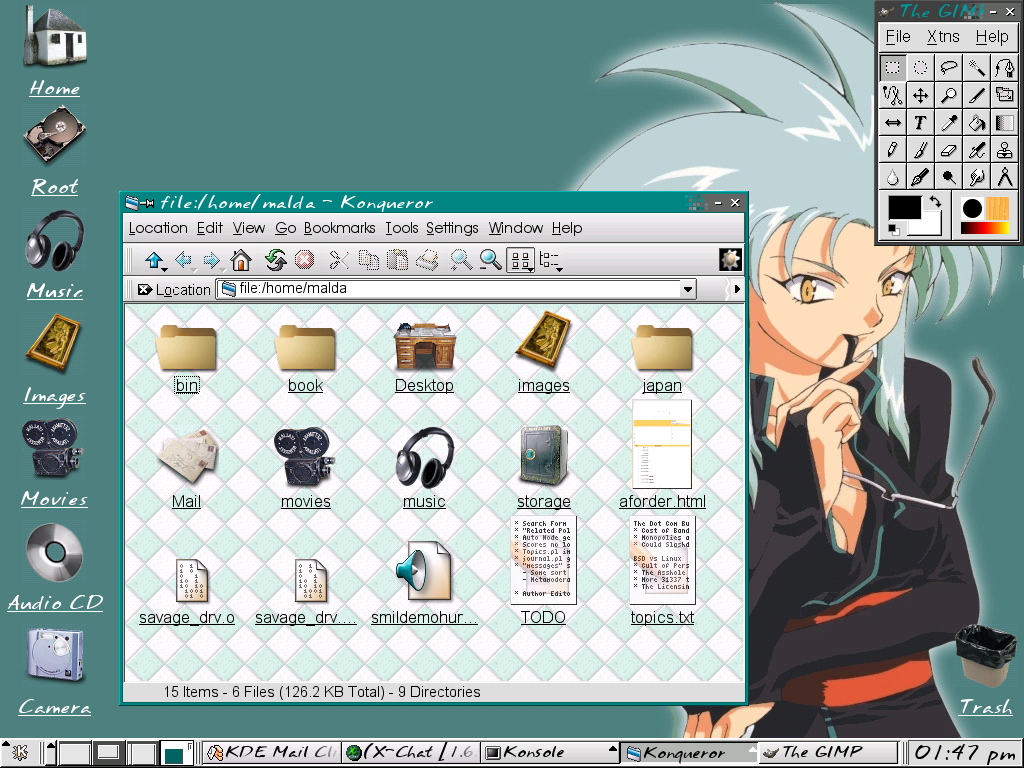Pick the Clone stamp tool in GIMP
This screenshot has height=768, width=1024.
tap(1004, 150)
